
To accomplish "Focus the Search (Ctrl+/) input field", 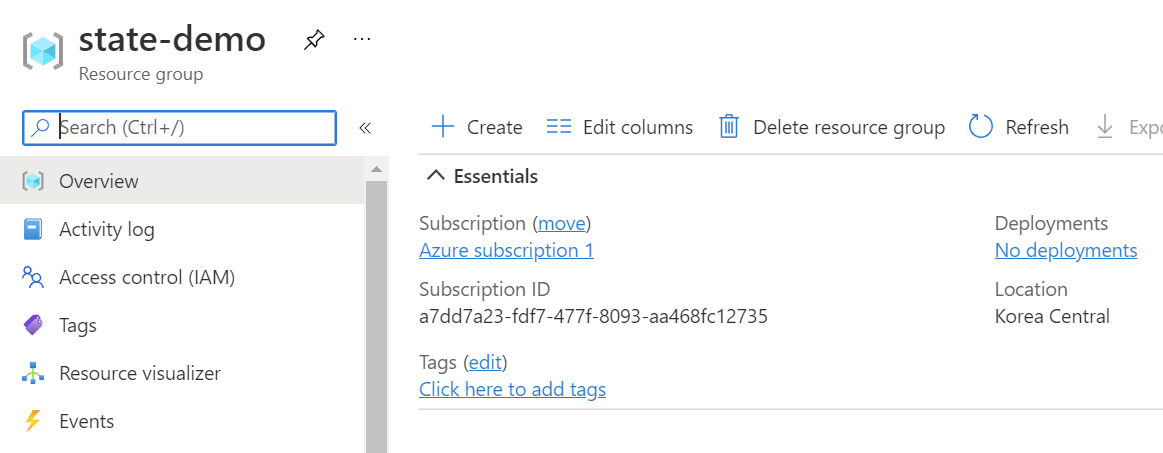I will point(179,128).
